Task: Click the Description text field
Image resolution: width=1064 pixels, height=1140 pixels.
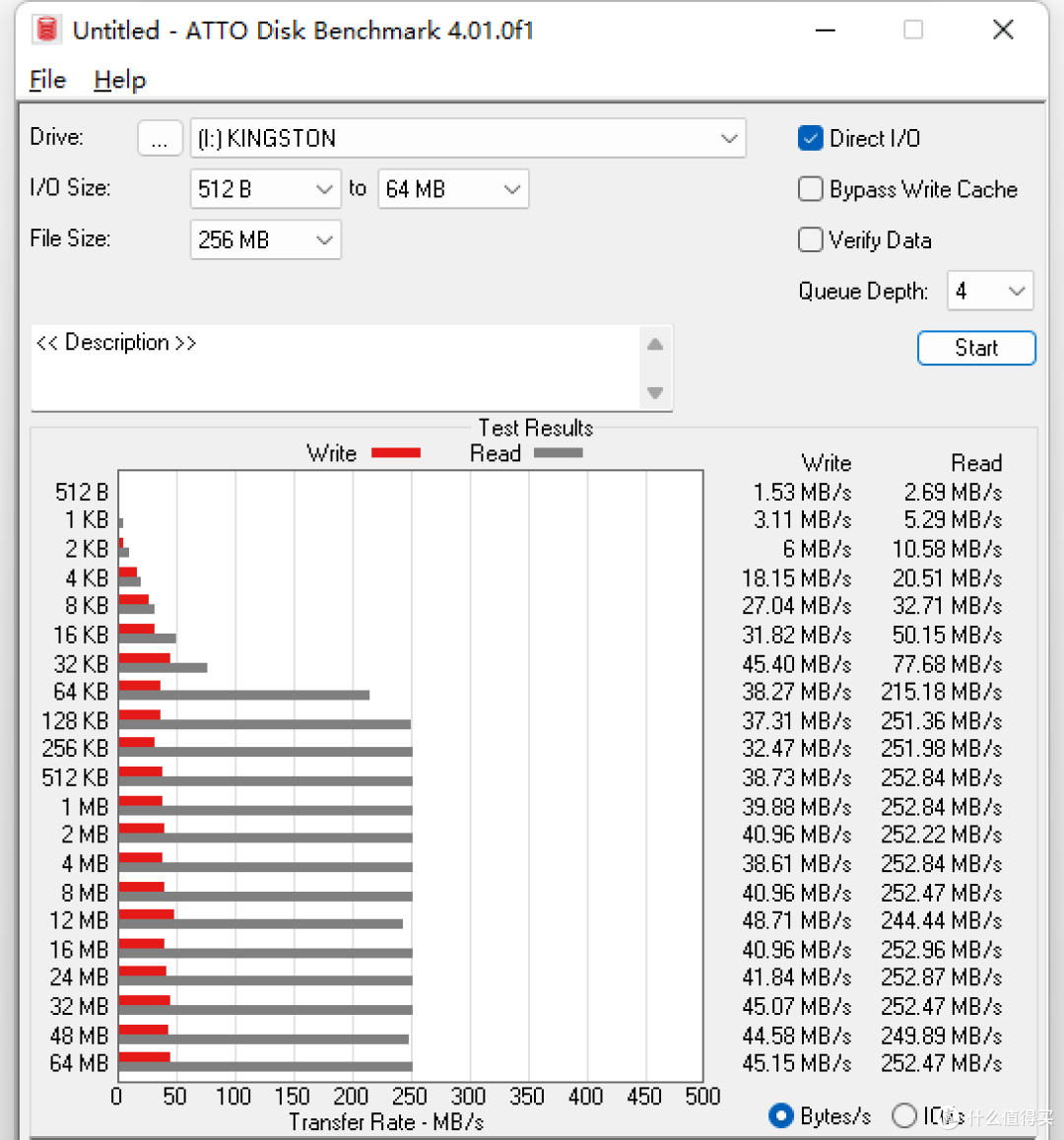Action: (x=335, y=368)
